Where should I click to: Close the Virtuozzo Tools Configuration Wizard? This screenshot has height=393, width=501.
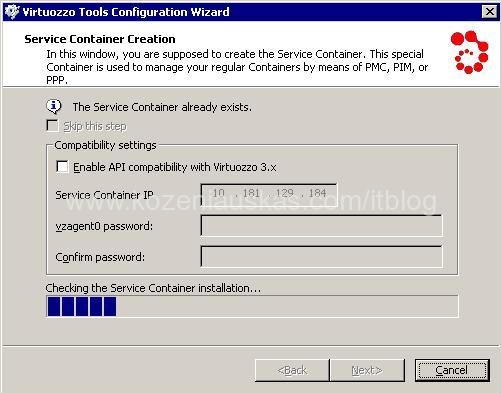[x=489, y=12]
